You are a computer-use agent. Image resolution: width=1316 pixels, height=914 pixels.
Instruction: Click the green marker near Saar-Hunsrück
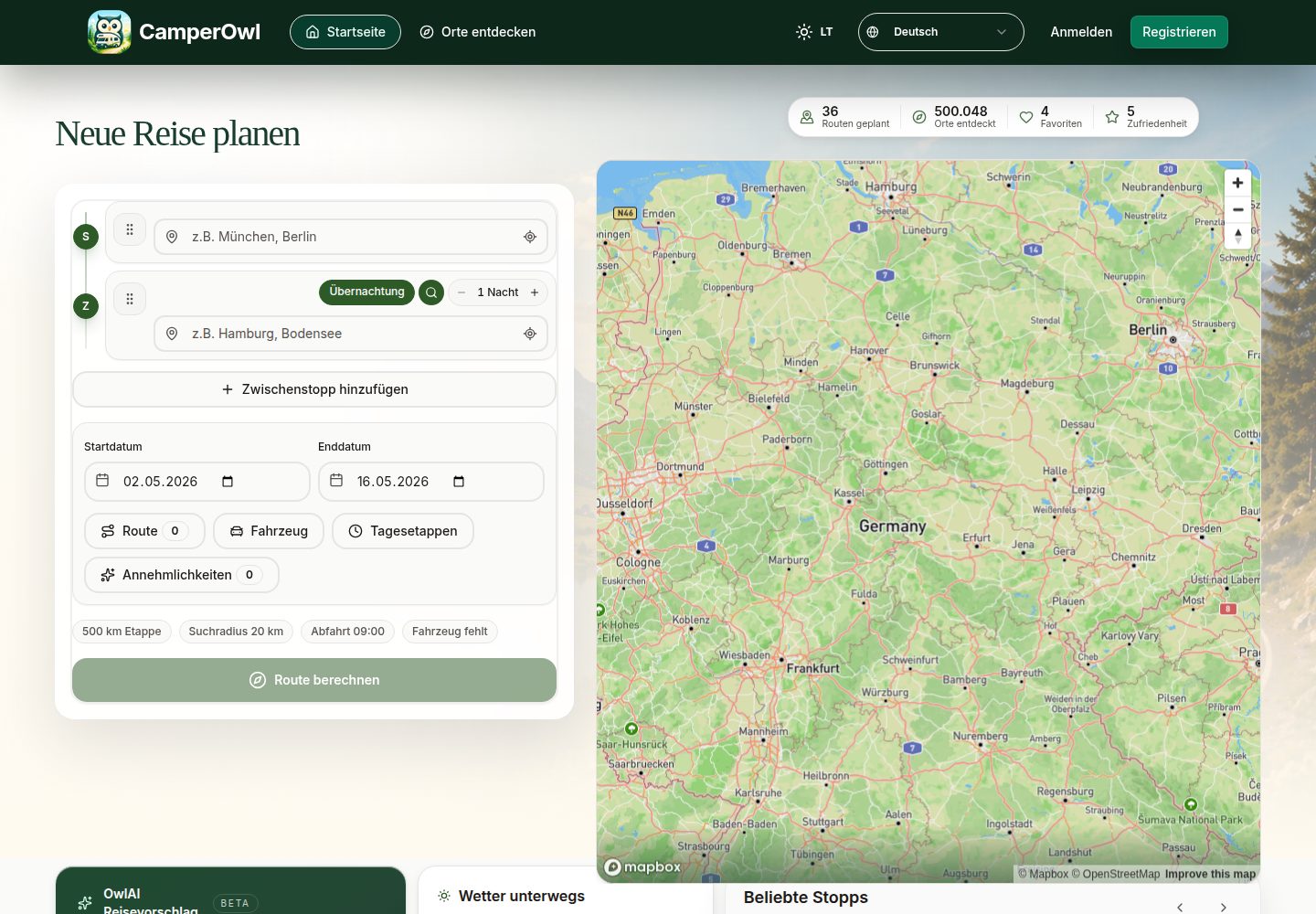pos(631,728)
